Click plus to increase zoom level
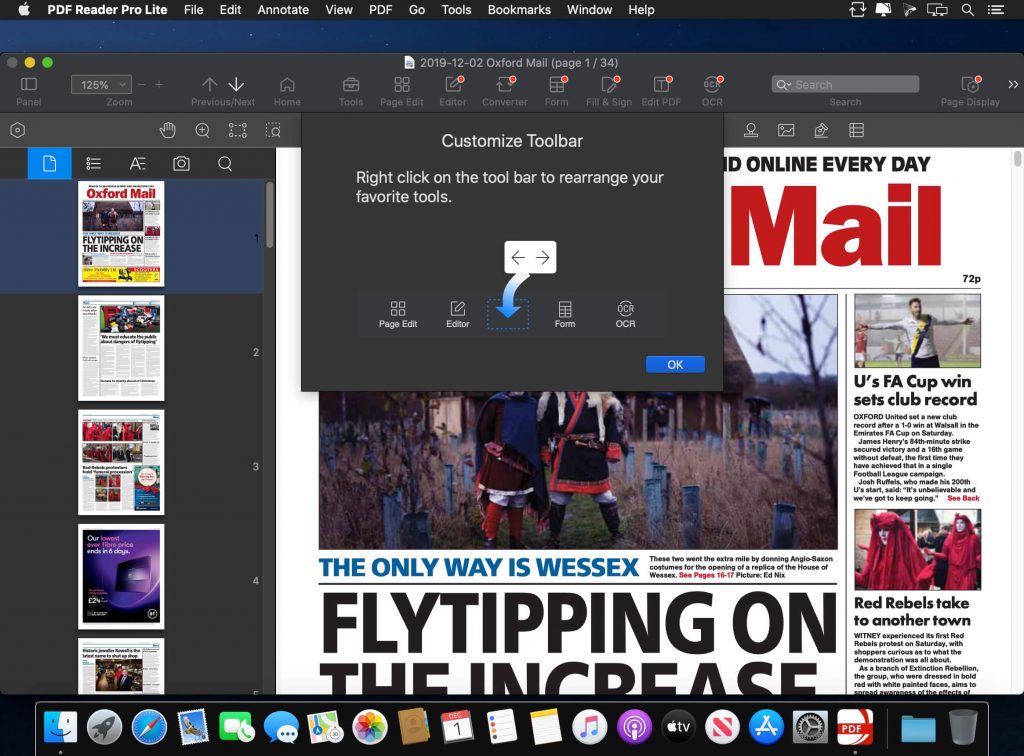 click(x=157, y=84)
